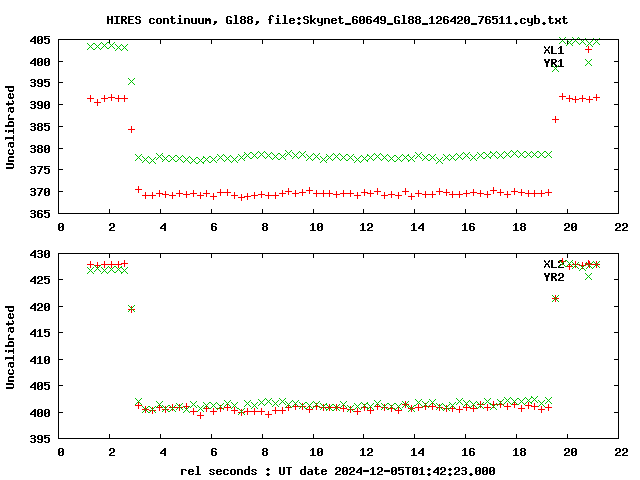Click the 430 tick label on bottom plot
Viewport: 640px width, 480px height.
pos(40,254)
